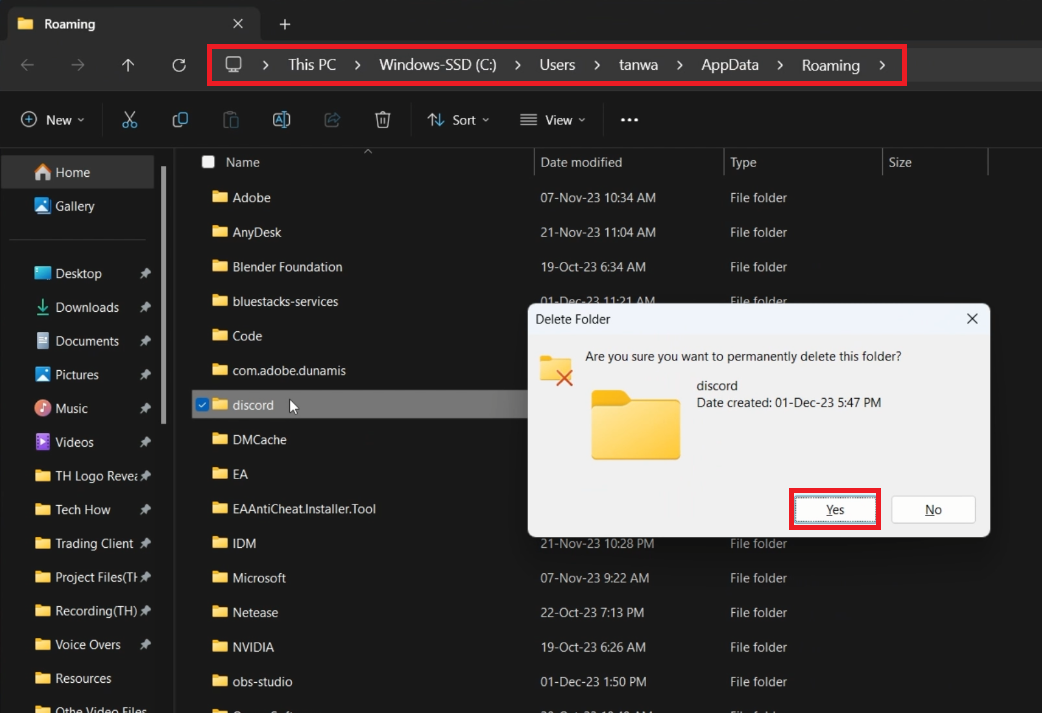Click the Rename icon in toolbar
This screenshot has width=1042, height=713.
click(x=281, y=120)
